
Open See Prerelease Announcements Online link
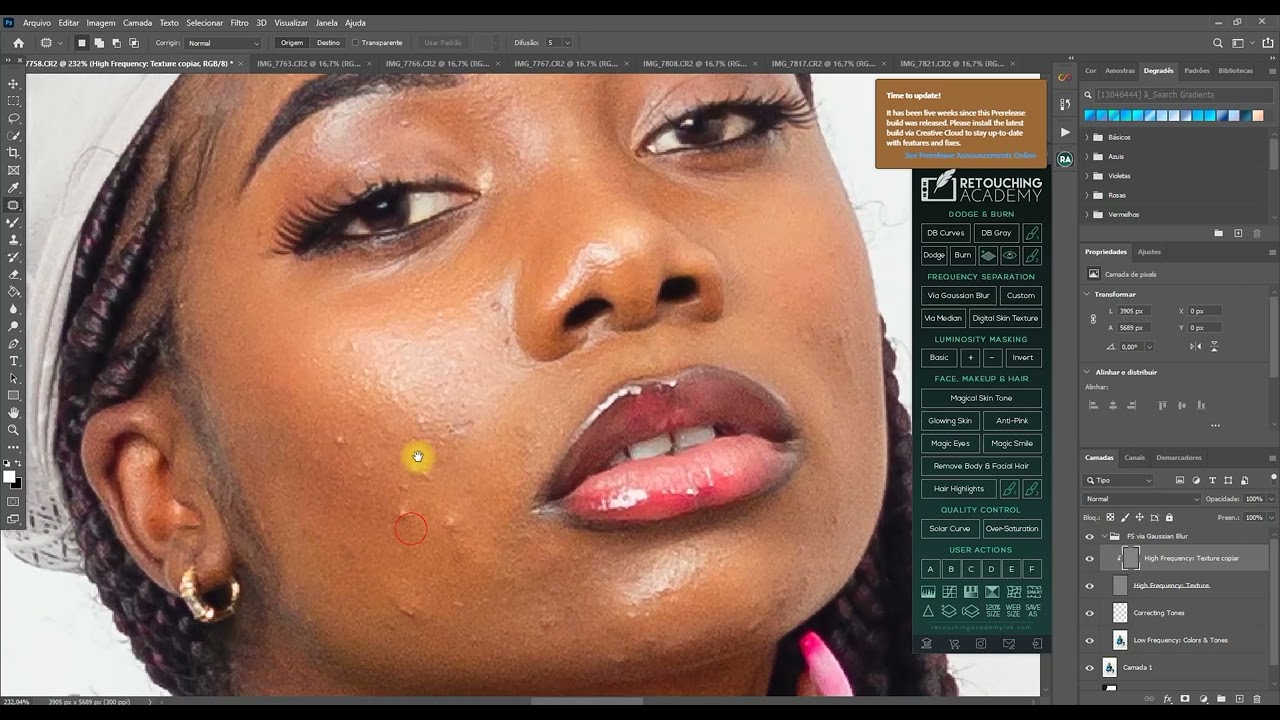pyautogui.click(x=970, y=155)
